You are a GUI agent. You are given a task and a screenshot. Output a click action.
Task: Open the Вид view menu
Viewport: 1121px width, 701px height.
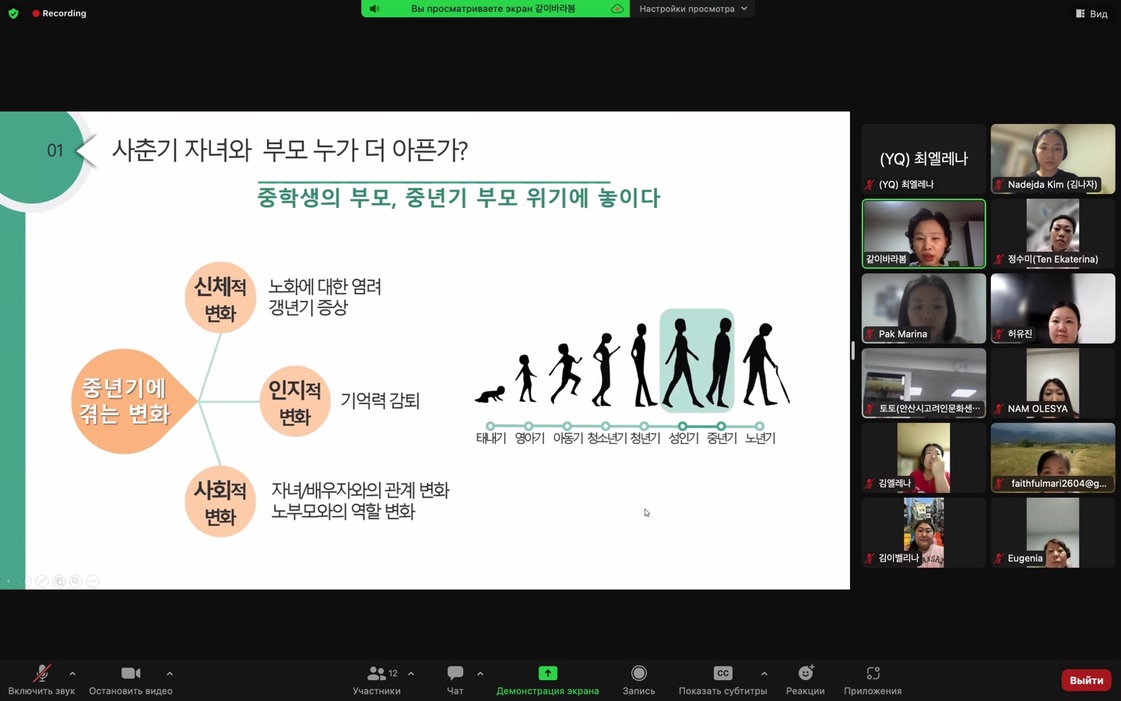[1091, 14]
